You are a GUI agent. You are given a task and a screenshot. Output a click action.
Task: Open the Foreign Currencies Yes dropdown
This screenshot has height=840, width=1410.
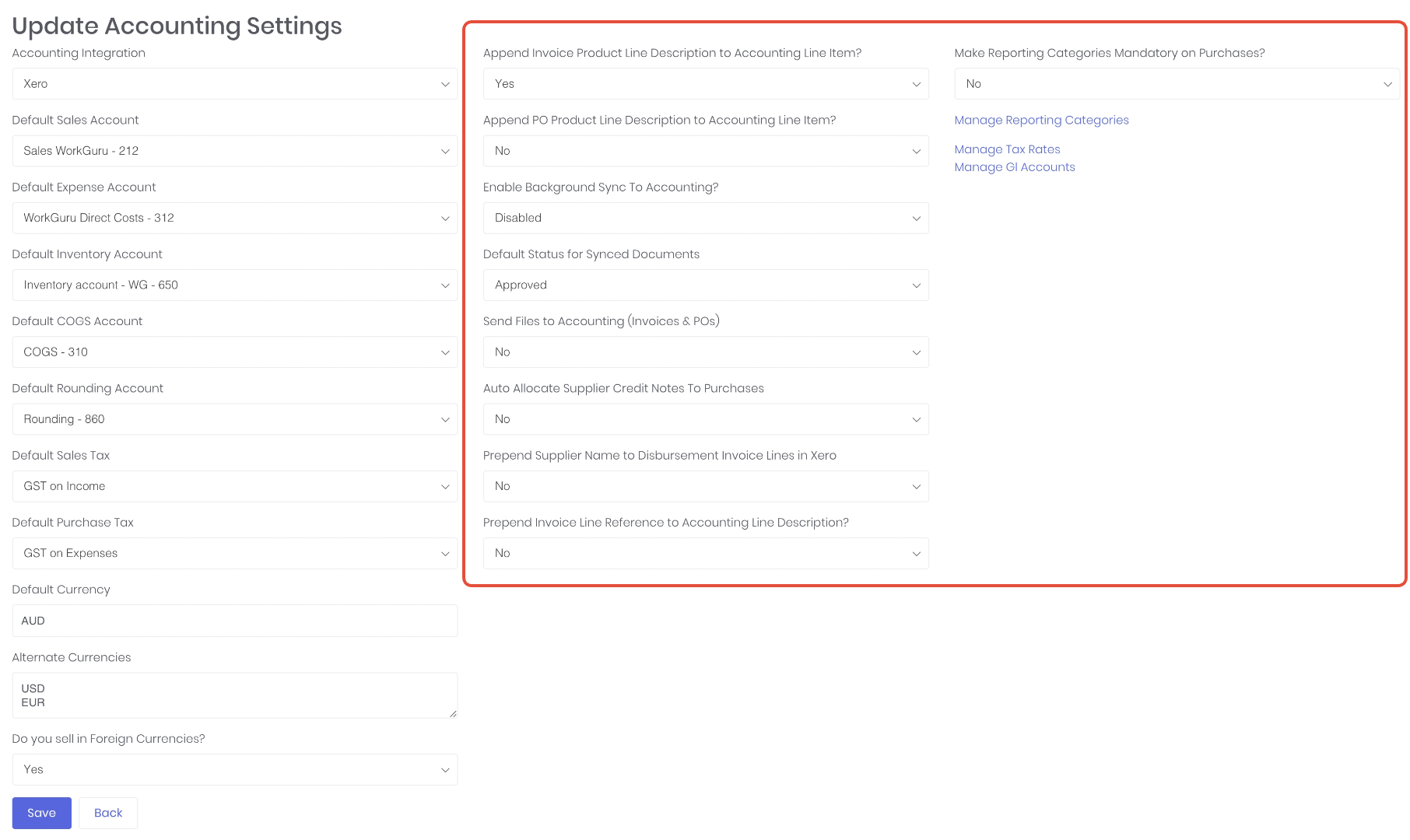click(235, 769)
